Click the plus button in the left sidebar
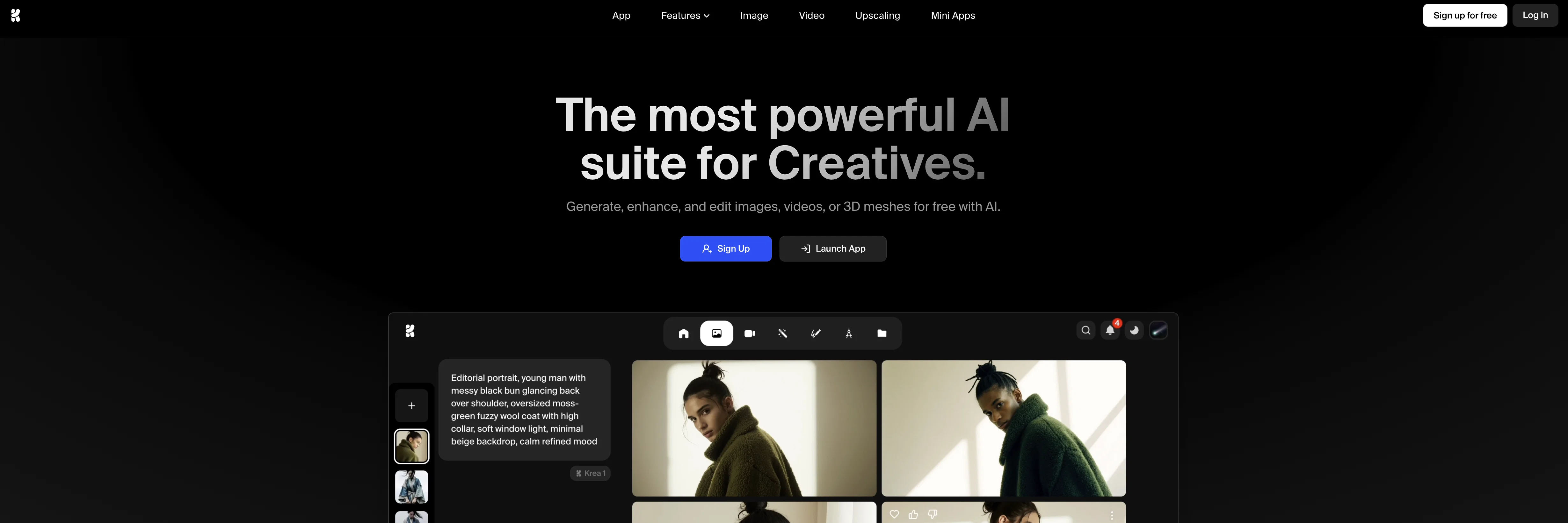The image size is (1568, 523). tap(411, 406)
